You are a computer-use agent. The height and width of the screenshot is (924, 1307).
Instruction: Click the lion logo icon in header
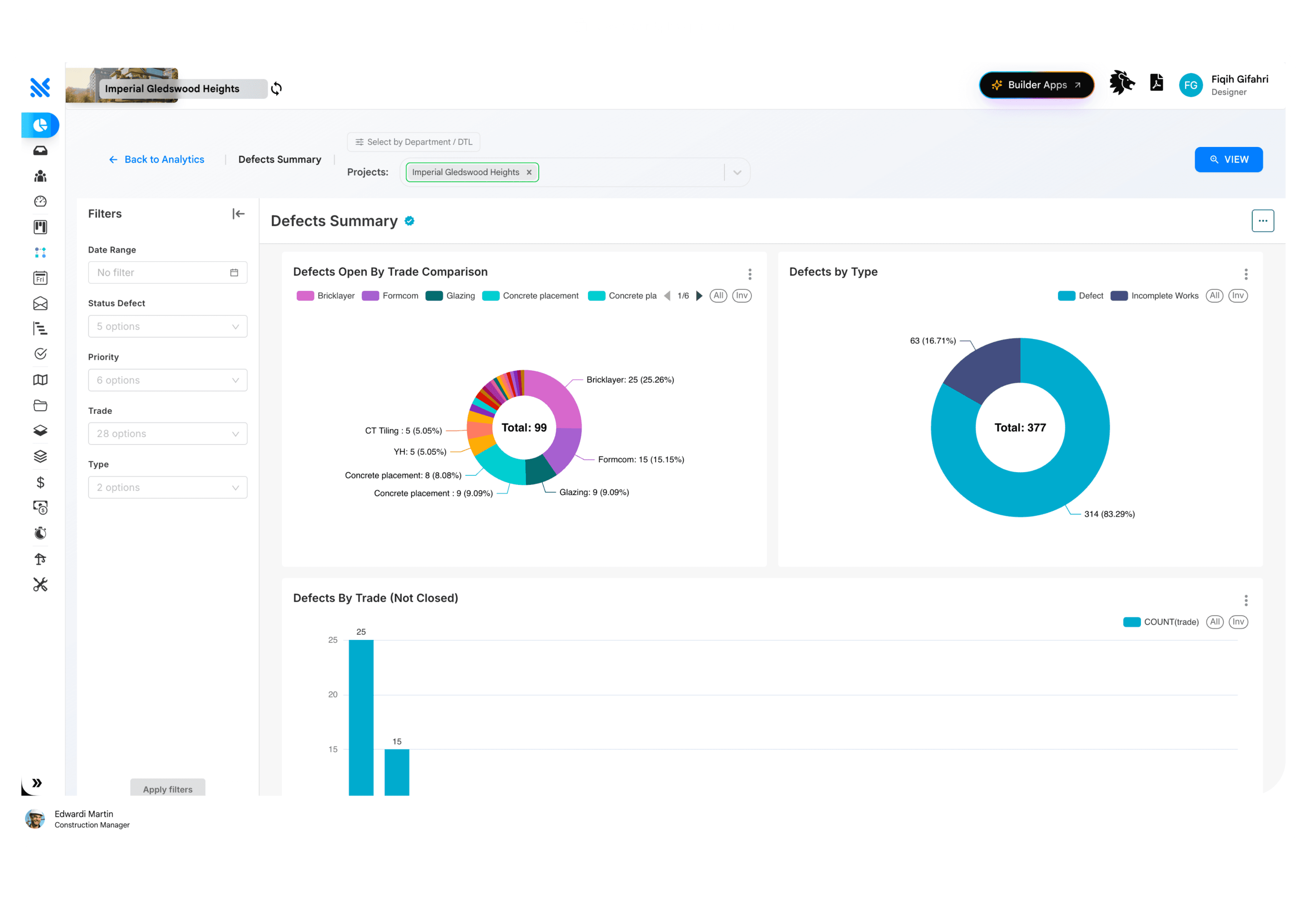tap(1121, 83)
